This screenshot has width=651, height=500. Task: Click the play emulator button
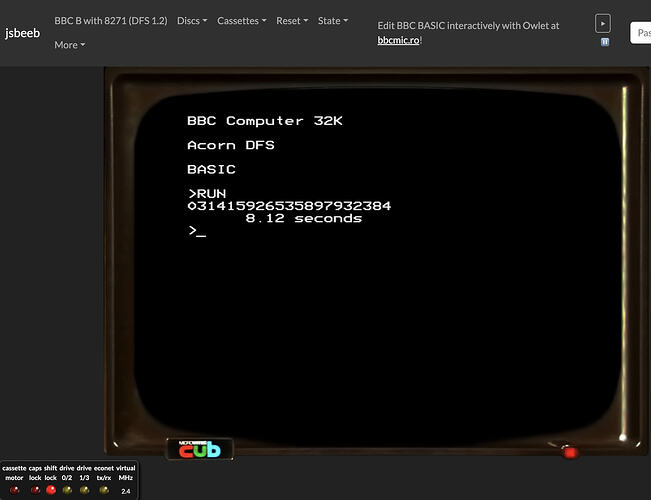[x=603, y=24]
